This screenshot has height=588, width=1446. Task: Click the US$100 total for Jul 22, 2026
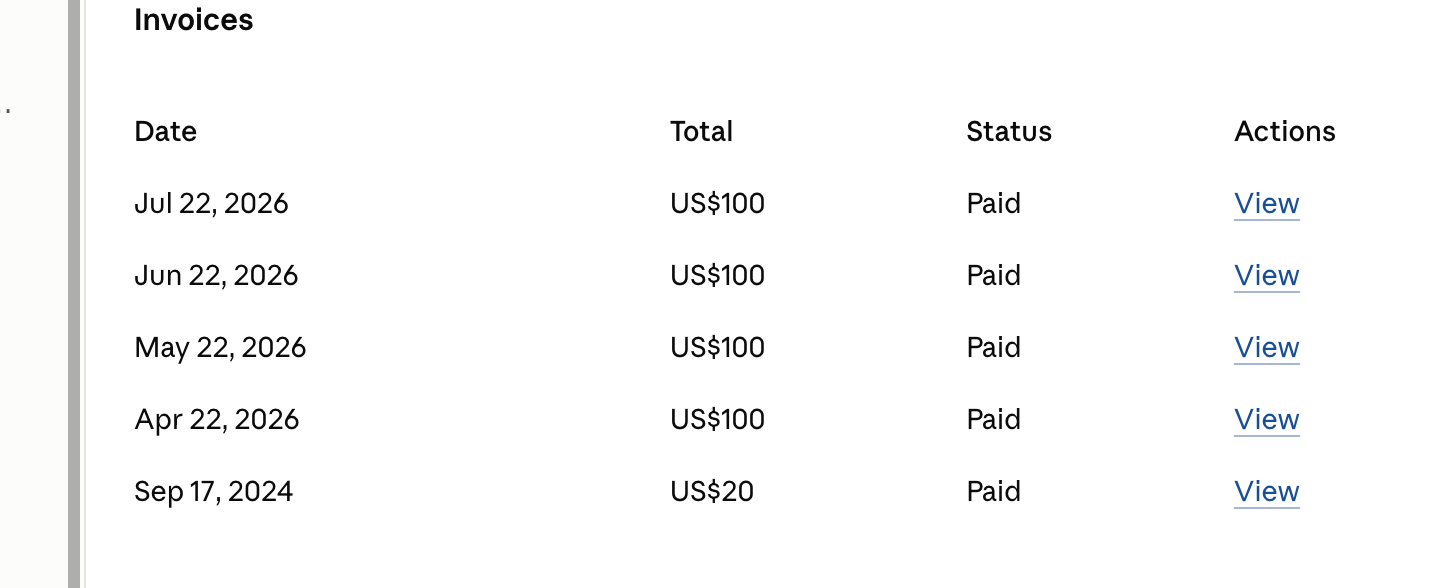click(x=717, y=204)
